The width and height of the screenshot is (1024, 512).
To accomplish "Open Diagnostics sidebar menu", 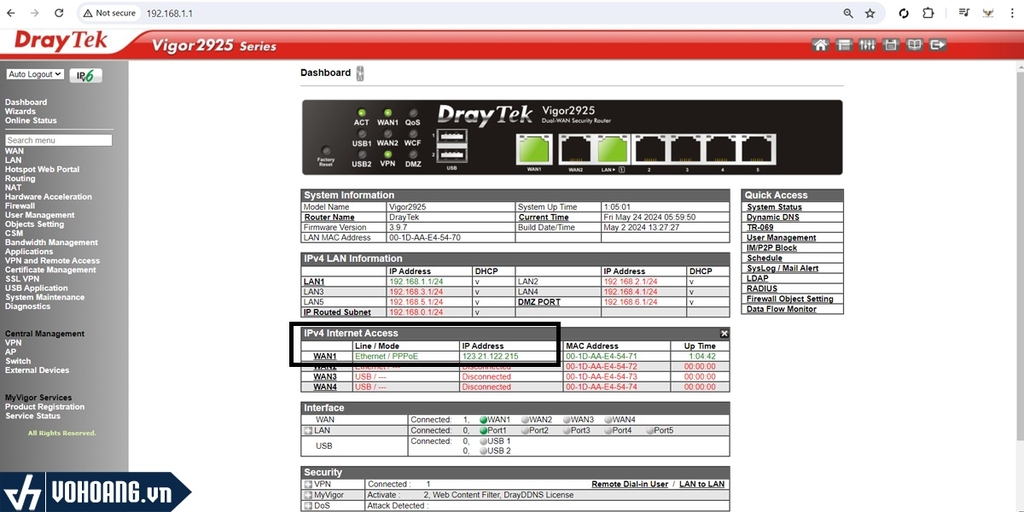I will (x=27, y=306).
